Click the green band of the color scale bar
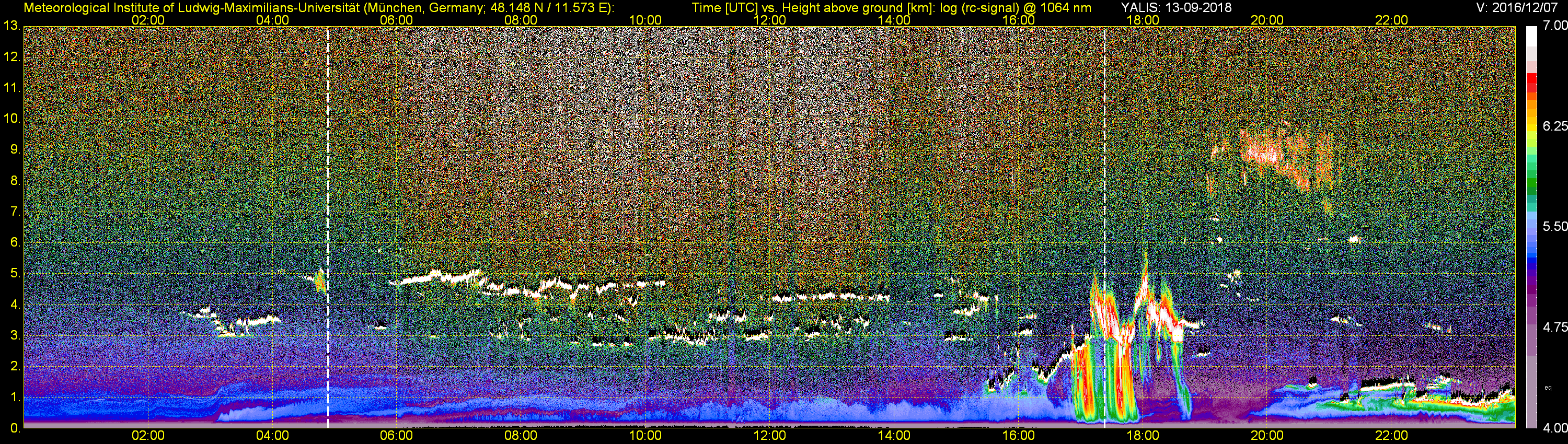 (1531, 182)
